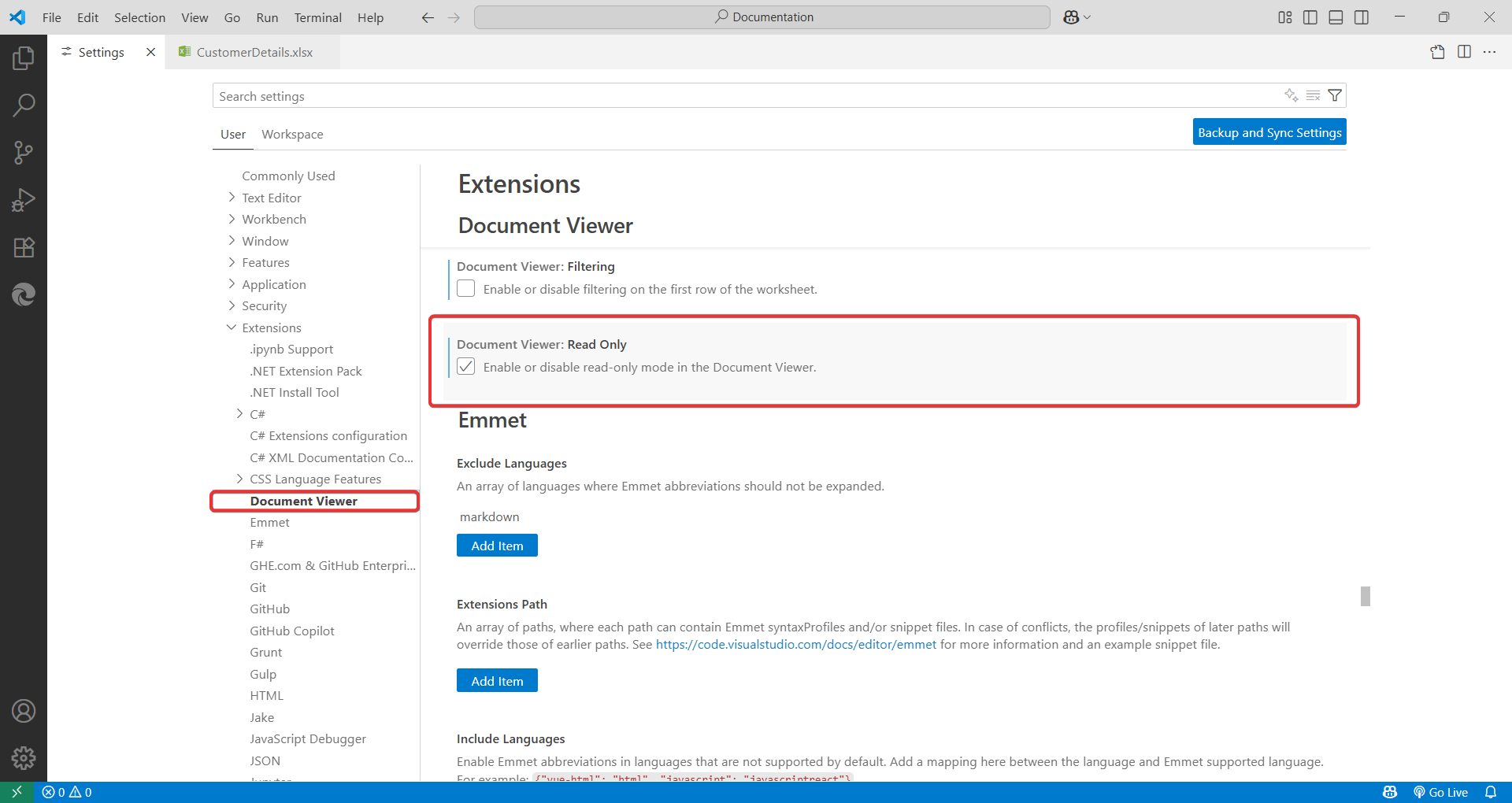Open the Extensions view icon
This screenshot has height=803, width=1512.
point(24,247)
